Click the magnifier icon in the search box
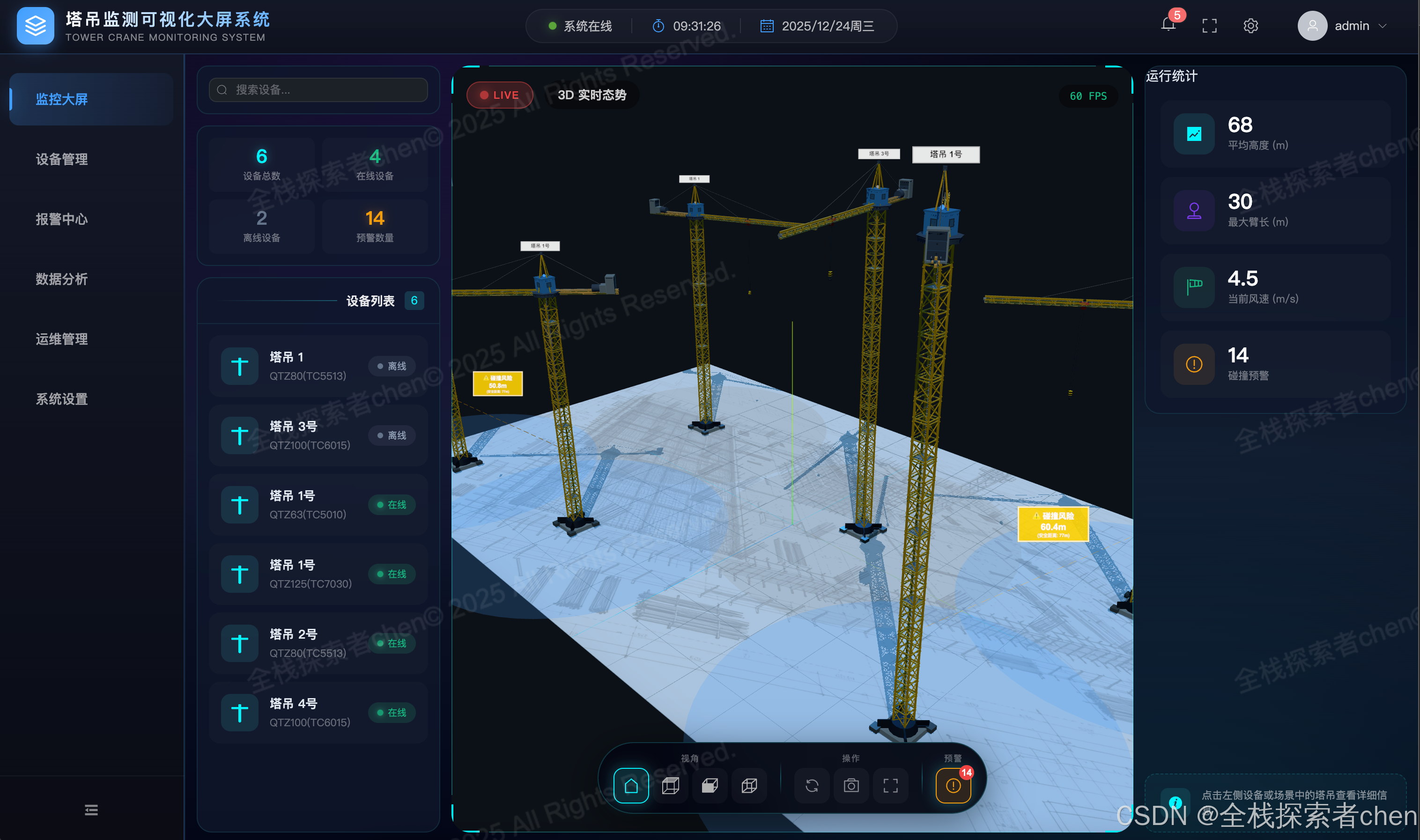 tap(222, 90)
